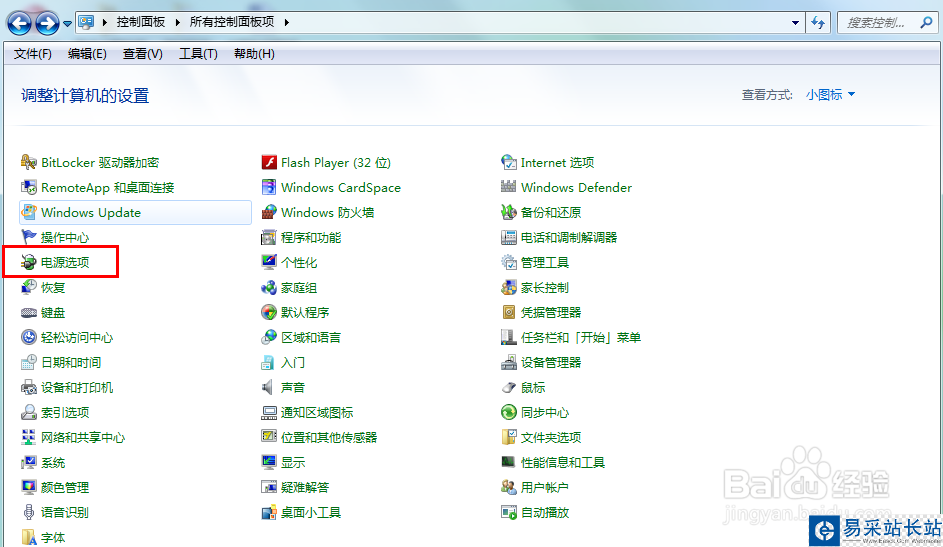The width and height of the screenshot is (943, 547).
Task: Click the 所有控制面板项 breadcrumb
Action: coord(232,22)
